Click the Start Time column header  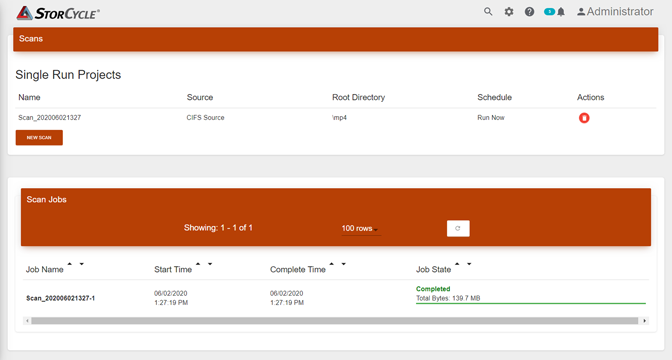pyautogui.click(x=173, y=270)
